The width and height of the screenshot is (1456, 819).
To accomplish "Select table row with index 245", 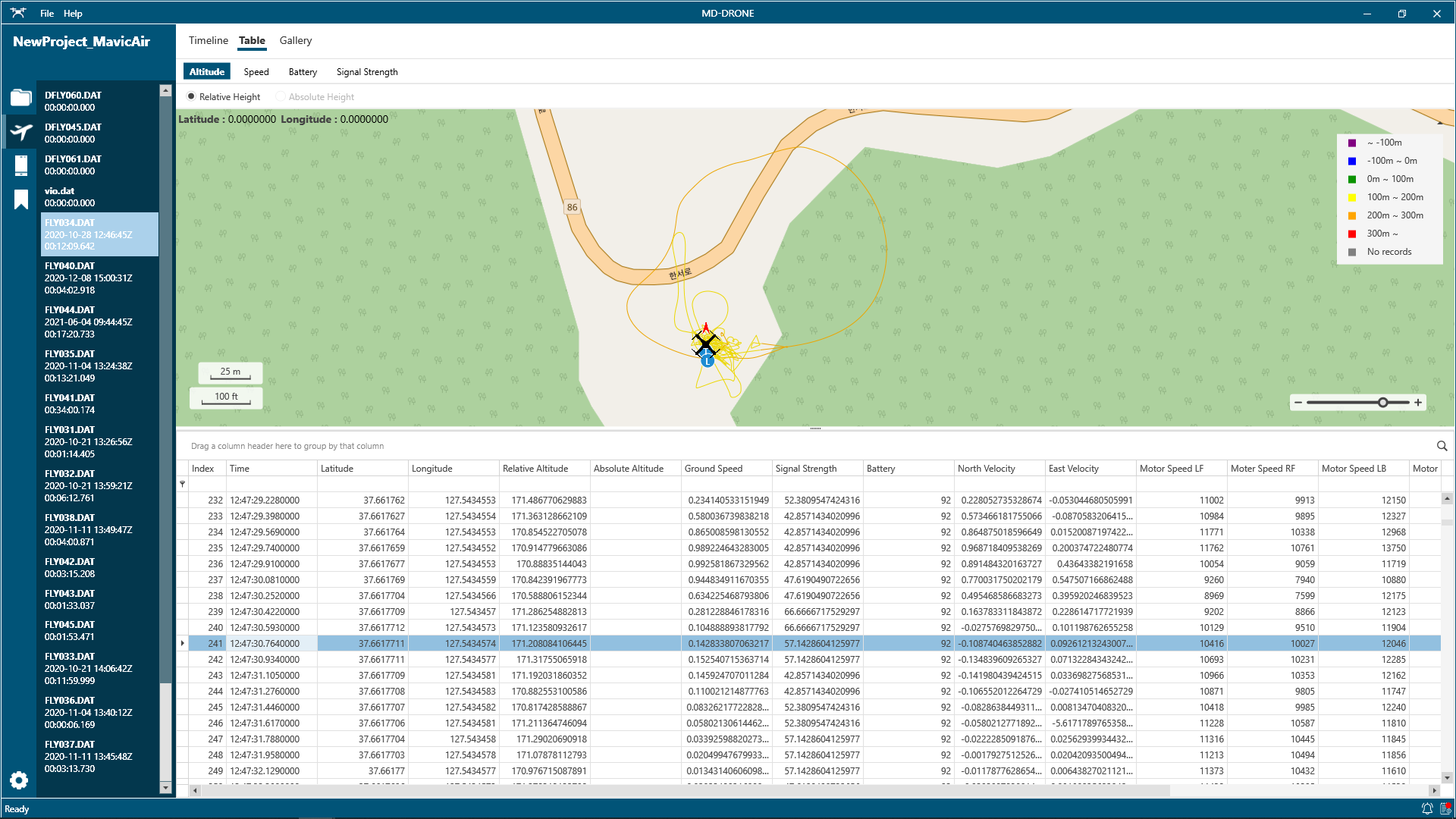I will click(x=809, y=708).
